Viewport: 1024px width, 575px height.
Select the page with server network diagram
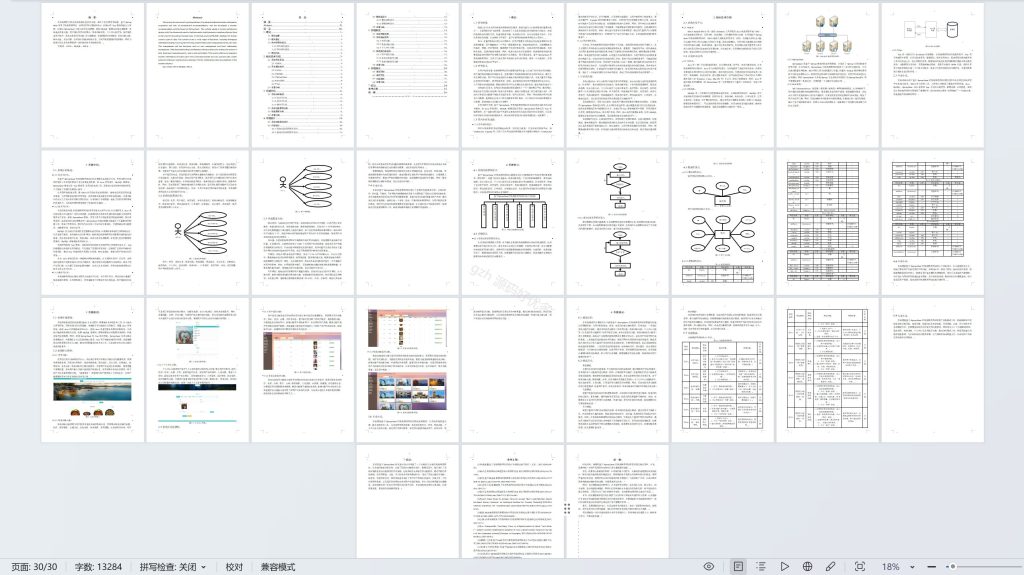point(827,75)
